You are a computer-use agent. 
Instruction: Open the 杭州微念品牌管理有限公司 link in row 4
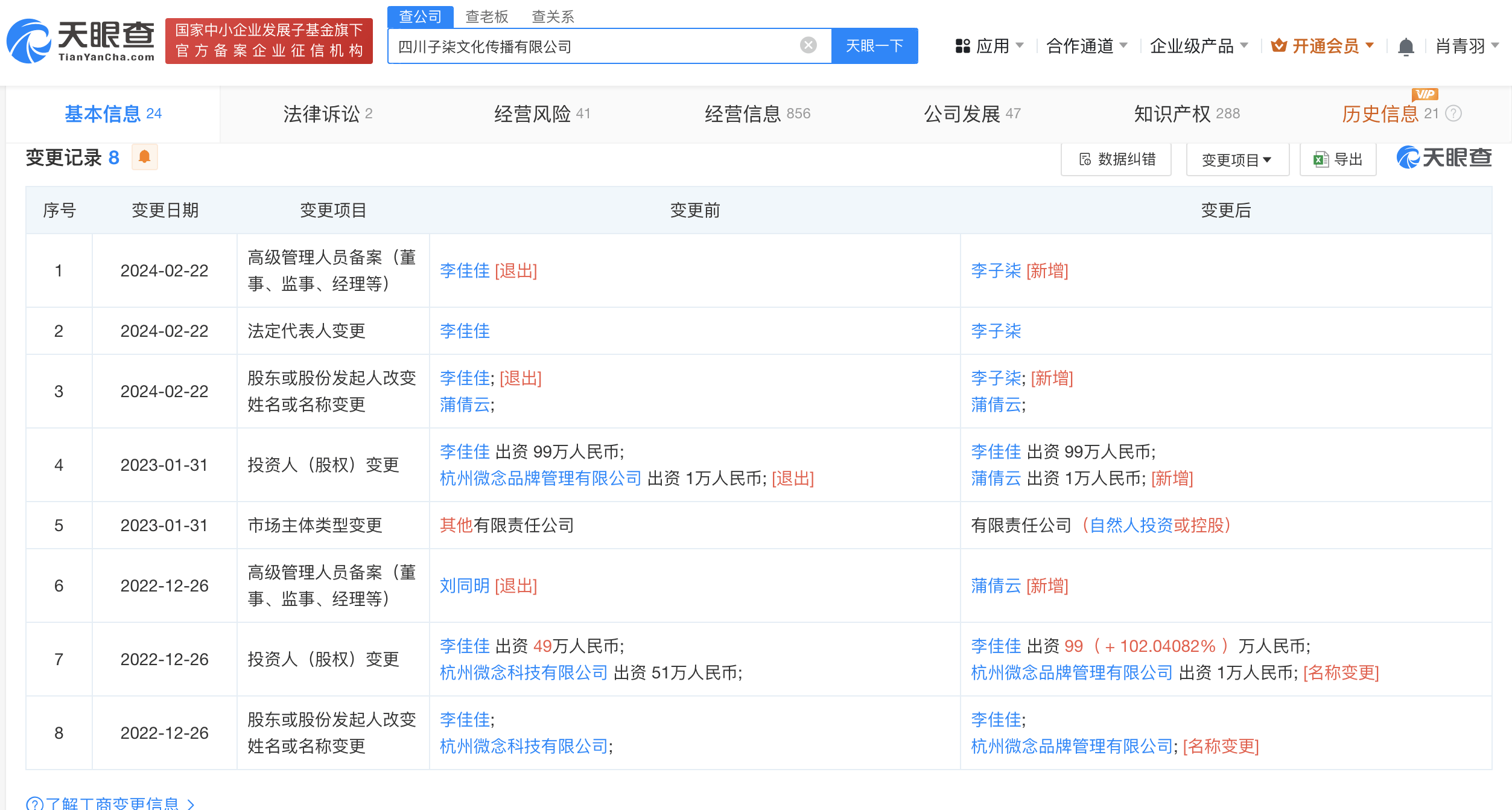(x=540, y=479)
